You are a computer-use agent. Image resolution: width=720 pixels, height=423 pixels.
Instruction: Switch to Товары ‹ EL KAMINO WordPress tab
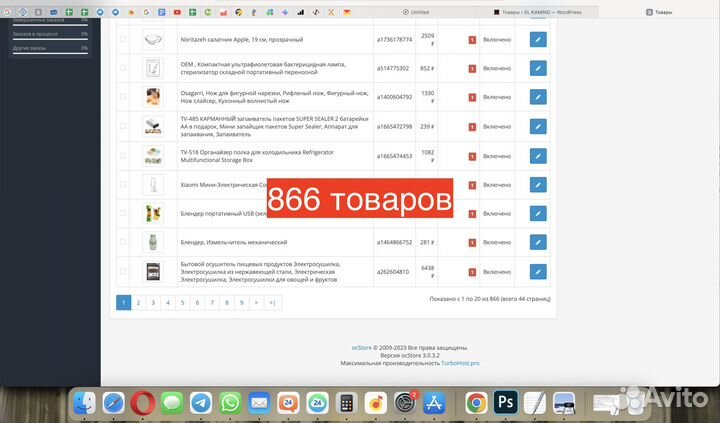537,12
